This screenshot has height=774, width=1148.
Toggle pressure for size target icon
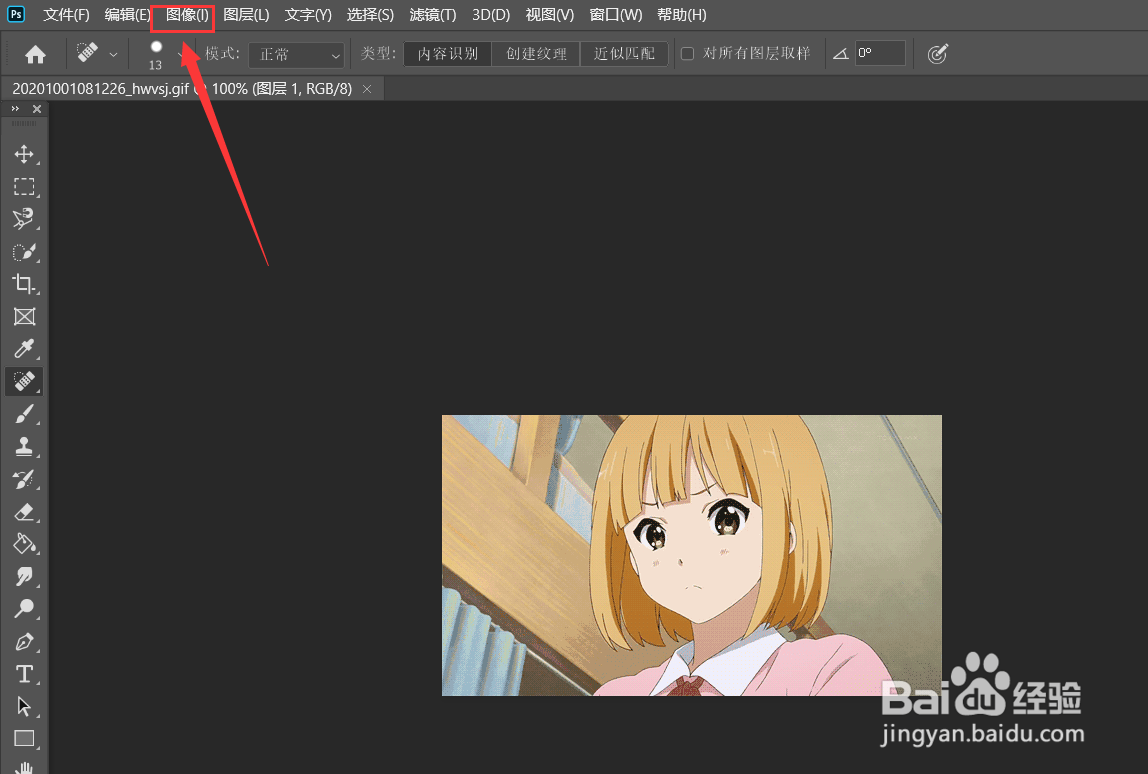(937, 53)
